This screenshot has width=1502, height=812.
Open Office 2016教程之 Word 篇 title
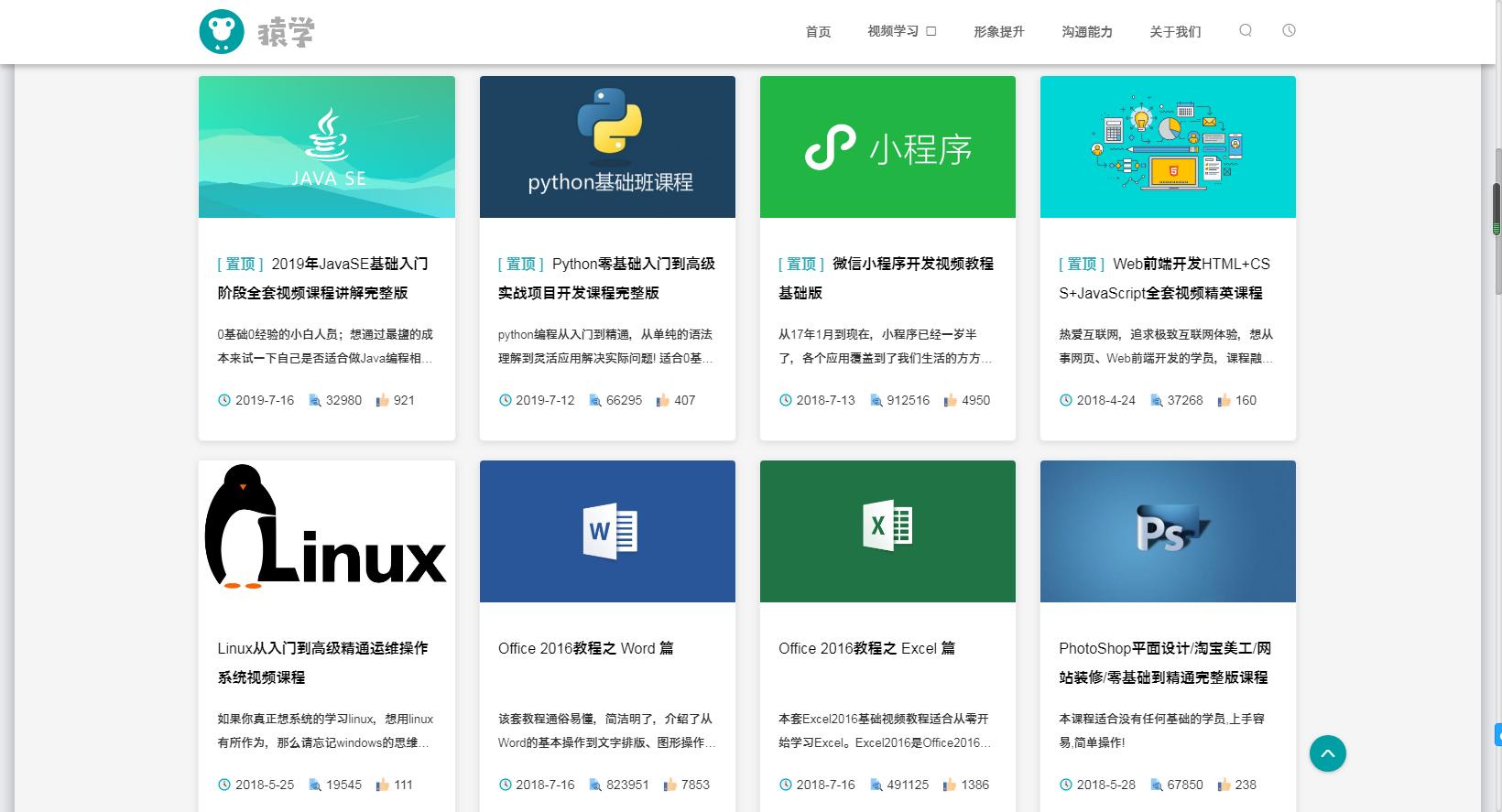tap(586, 648)
